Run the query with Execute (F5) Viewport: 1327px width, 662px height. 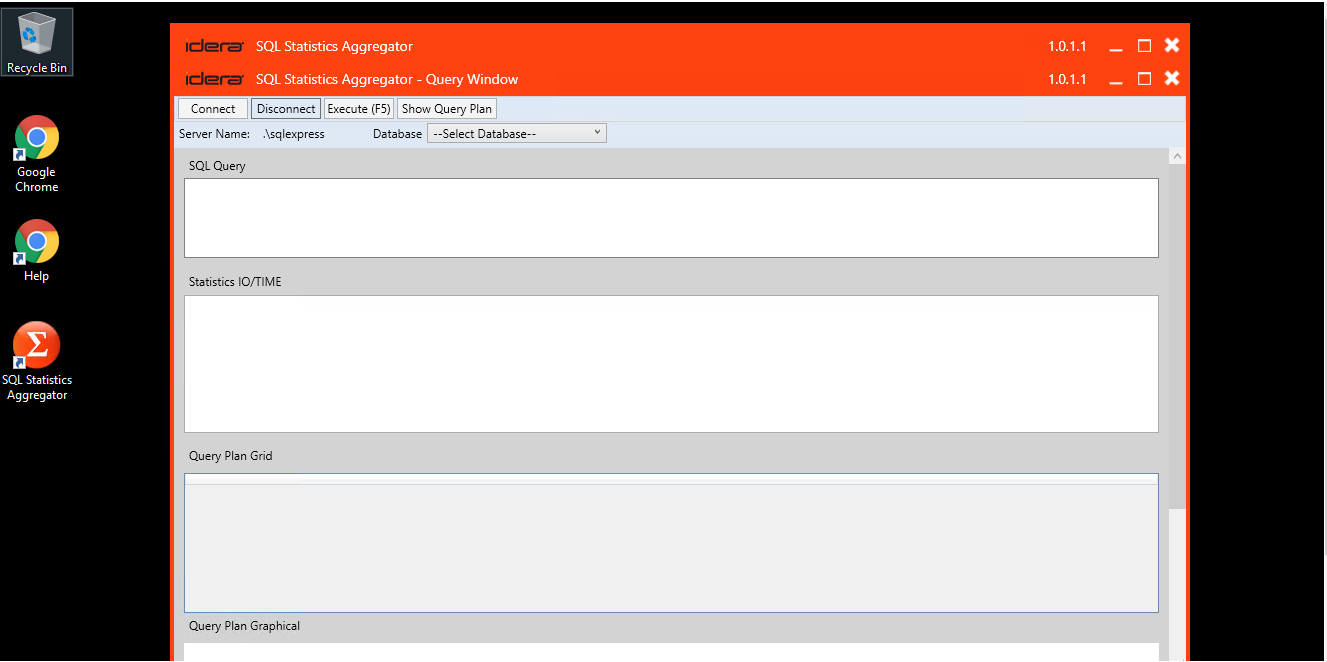pos(359,109)
